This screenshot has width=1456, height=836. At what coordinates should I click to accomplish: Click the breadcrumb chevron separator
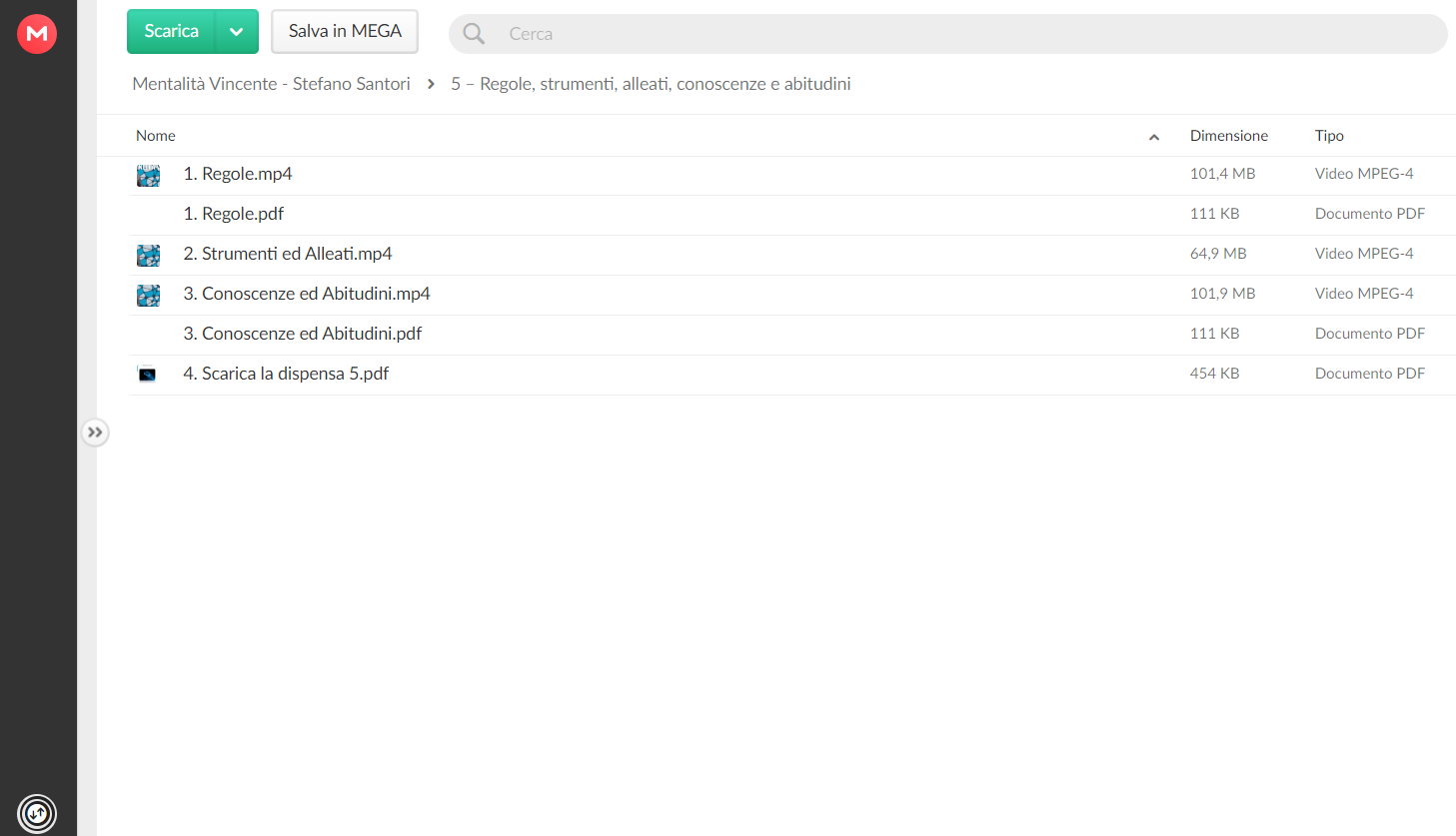click(431, 84)
